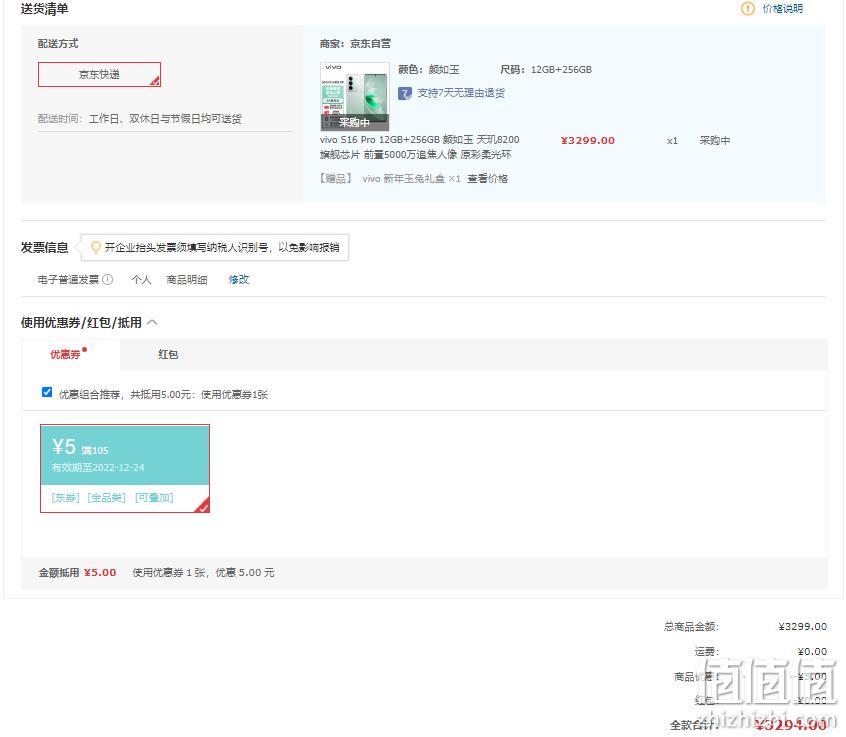The image size is (846, 737).
Task: Collapse the 使用优惠券/红包/抵用 section
Action: pyautogui.click(x=153, y=322)
